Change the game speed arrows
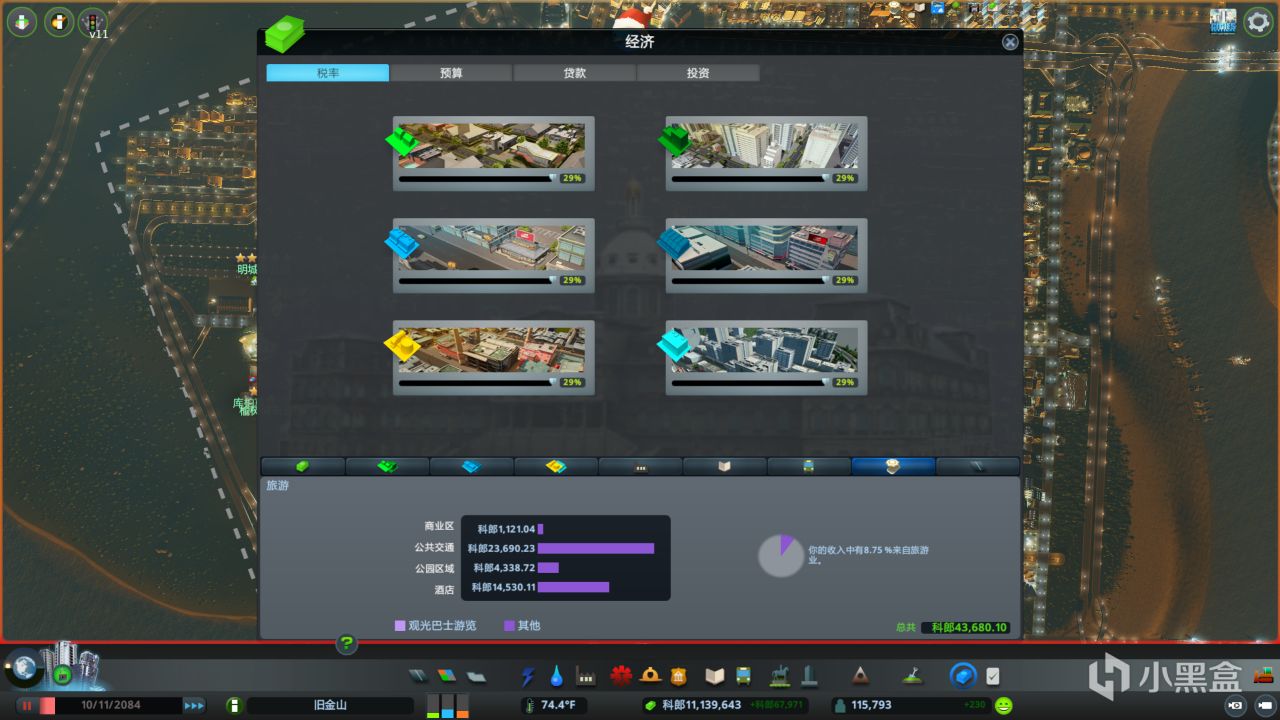The height and width of the screenshot is (720, 1280). [194, 705]
